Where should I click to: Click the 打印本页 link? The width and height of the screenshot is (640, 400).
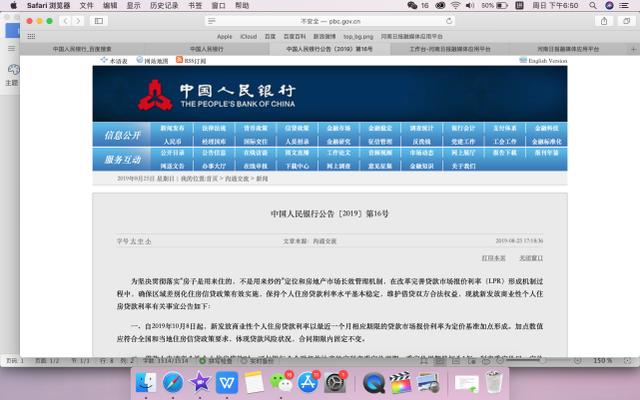(493, 258)
